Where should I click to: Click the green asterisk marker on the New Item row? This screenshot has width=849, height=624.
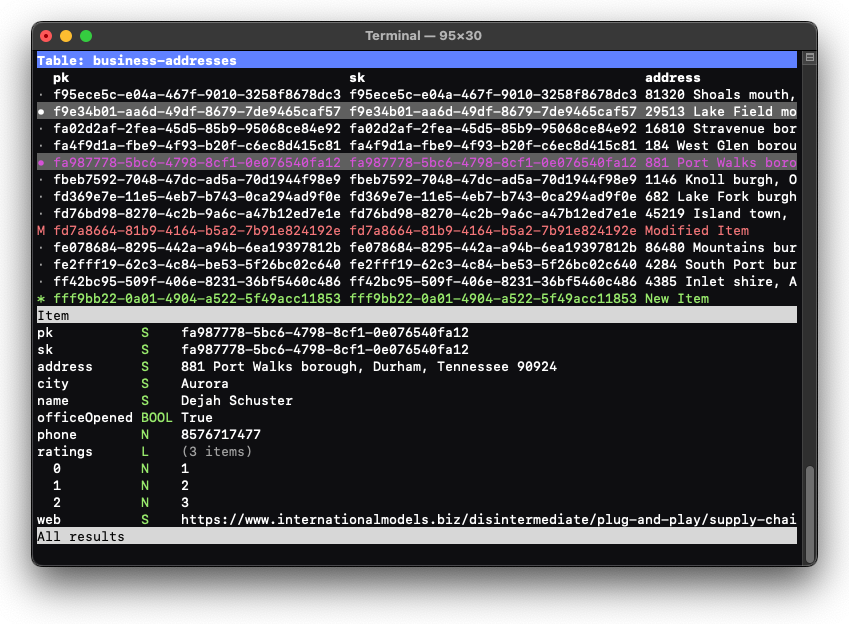[x=41, y=299]
